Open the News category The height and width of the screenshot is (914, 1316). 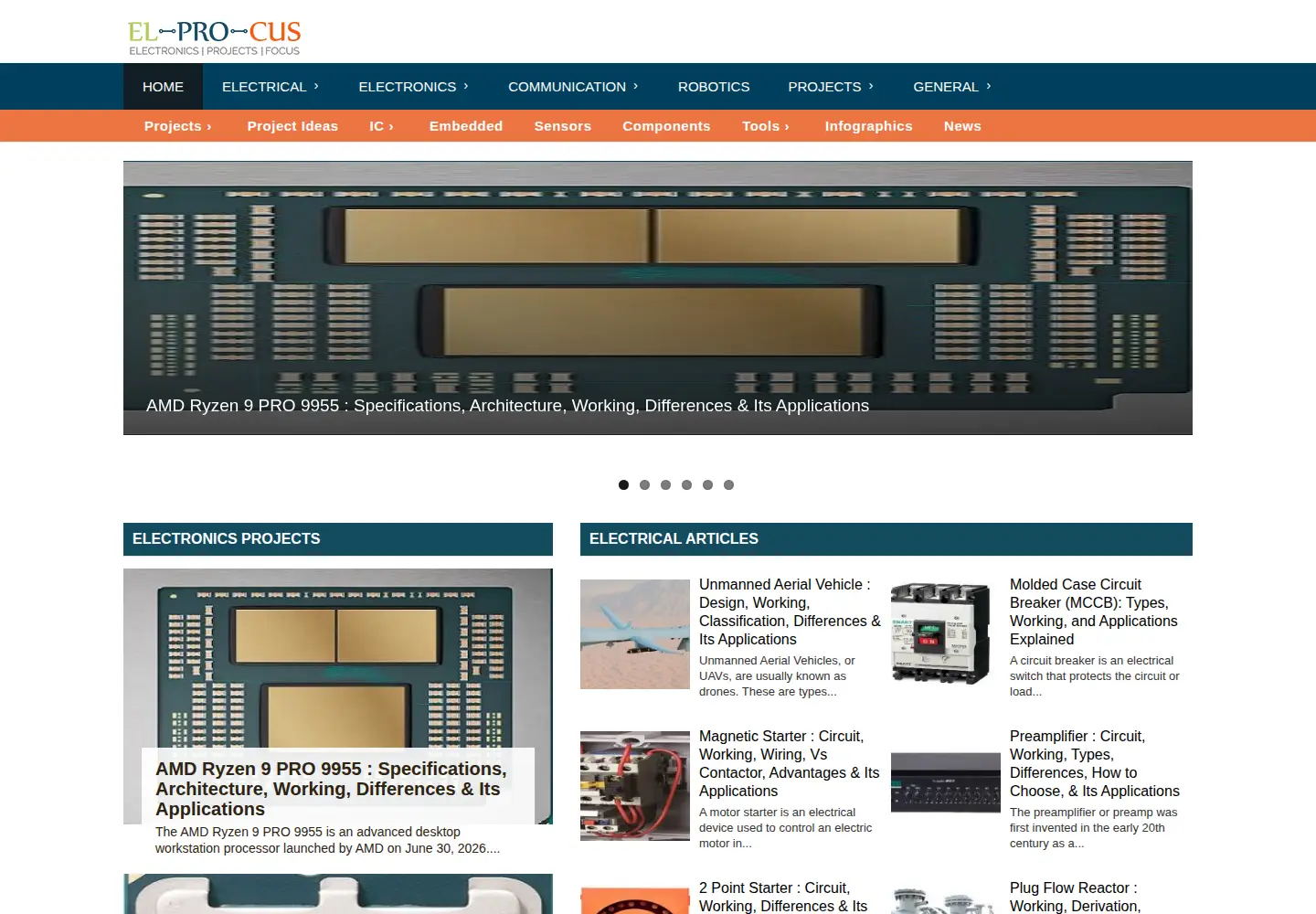coord(962,126)
